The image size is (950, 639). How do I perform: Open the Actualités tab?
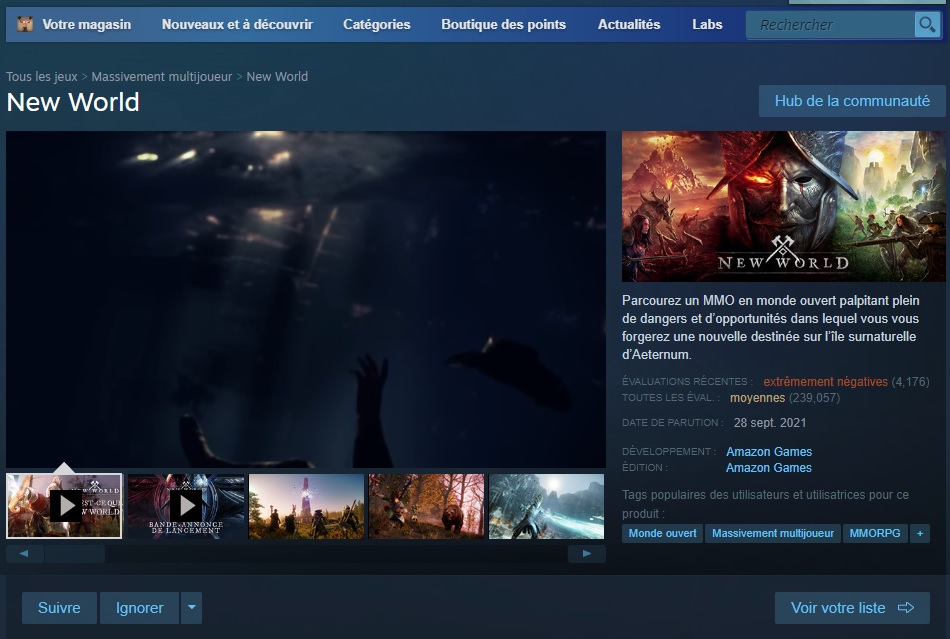(x=629, y=24)
